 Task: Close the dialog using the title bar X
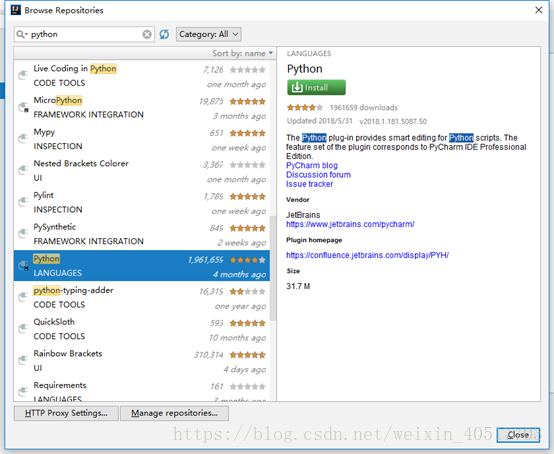pos(538,10)
